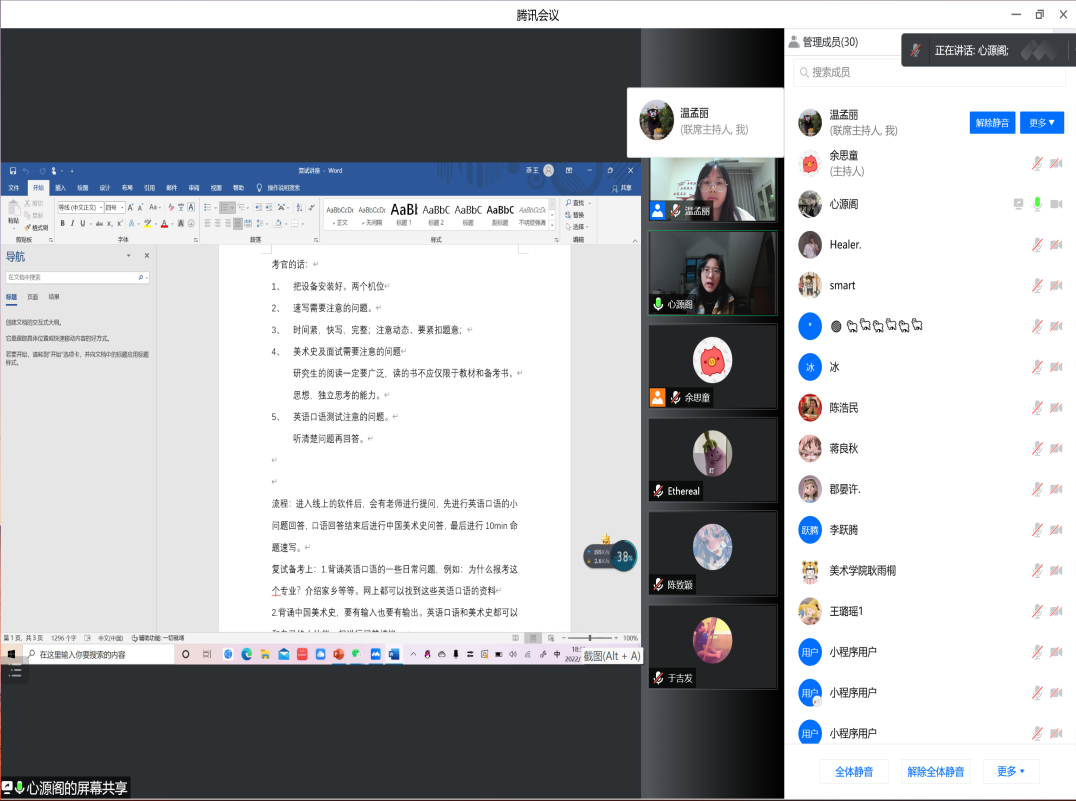Click the Word zoom slider in status bar

click(x=589, y=638)
